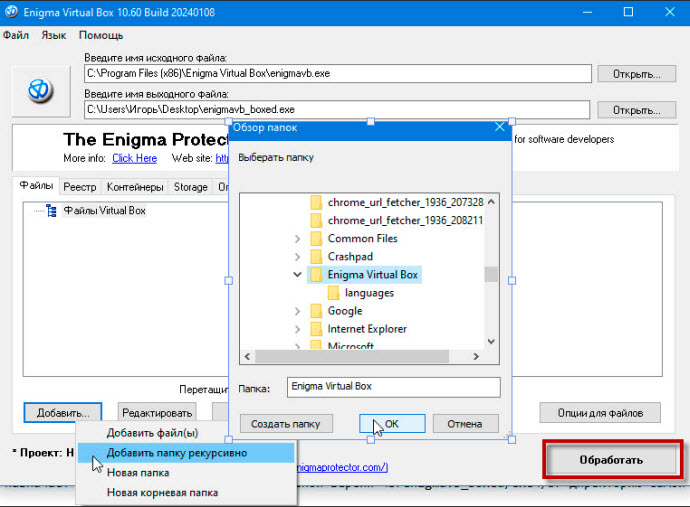This screenshot has height=507, width=690.
Task: Open the Click Here link
Action: (x=135, y=158)
